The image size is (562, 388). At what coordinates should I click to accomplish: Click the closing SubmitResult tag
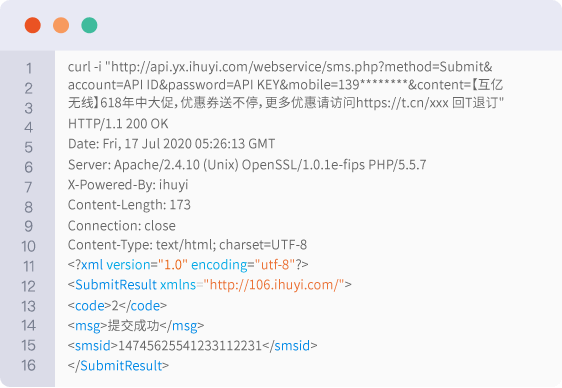(118, 366)
